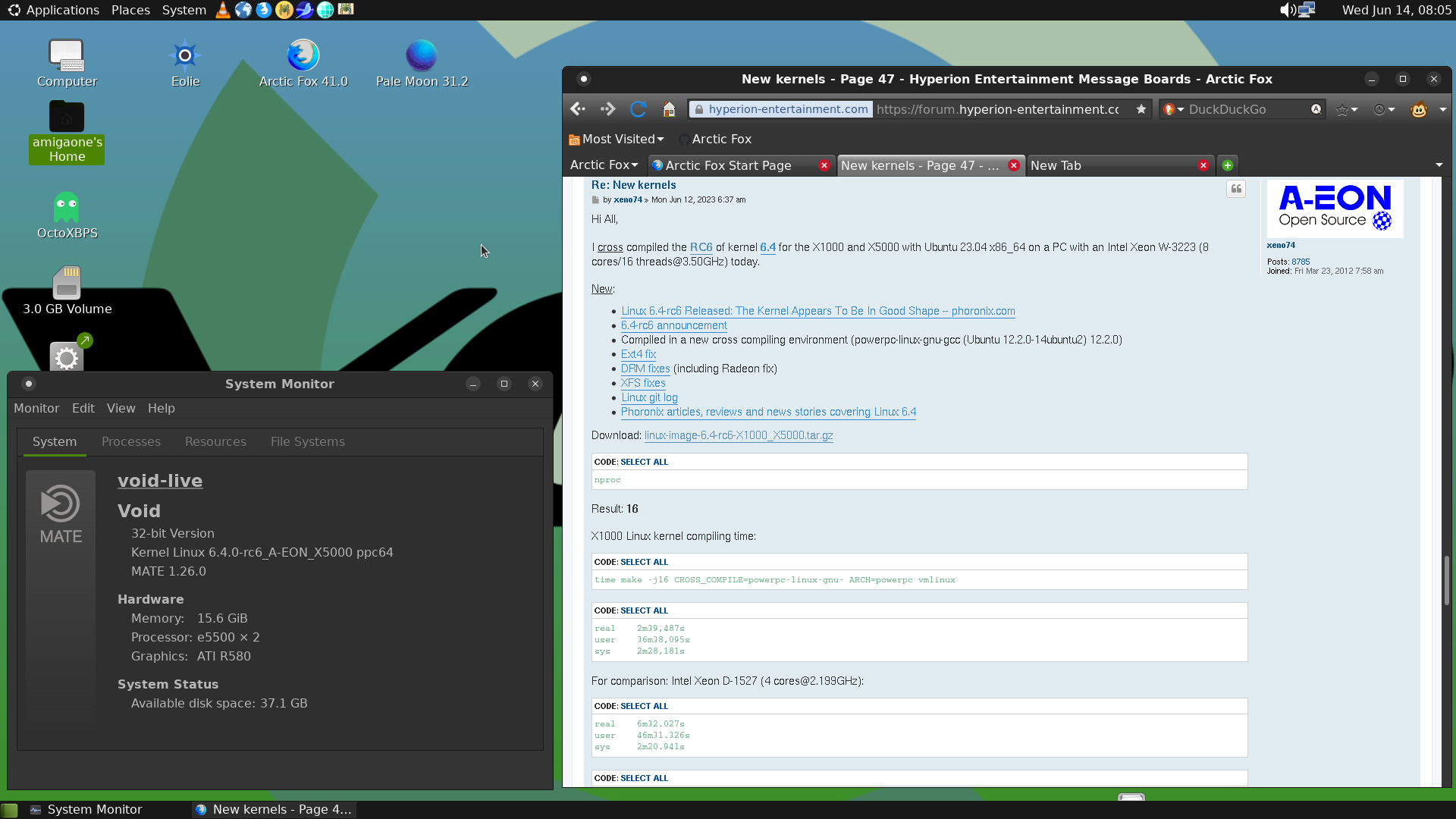Open the bookmarks star dropdown in toolbar
The width and height of the screenshot is (1456, 819).
pos(1347,109)
